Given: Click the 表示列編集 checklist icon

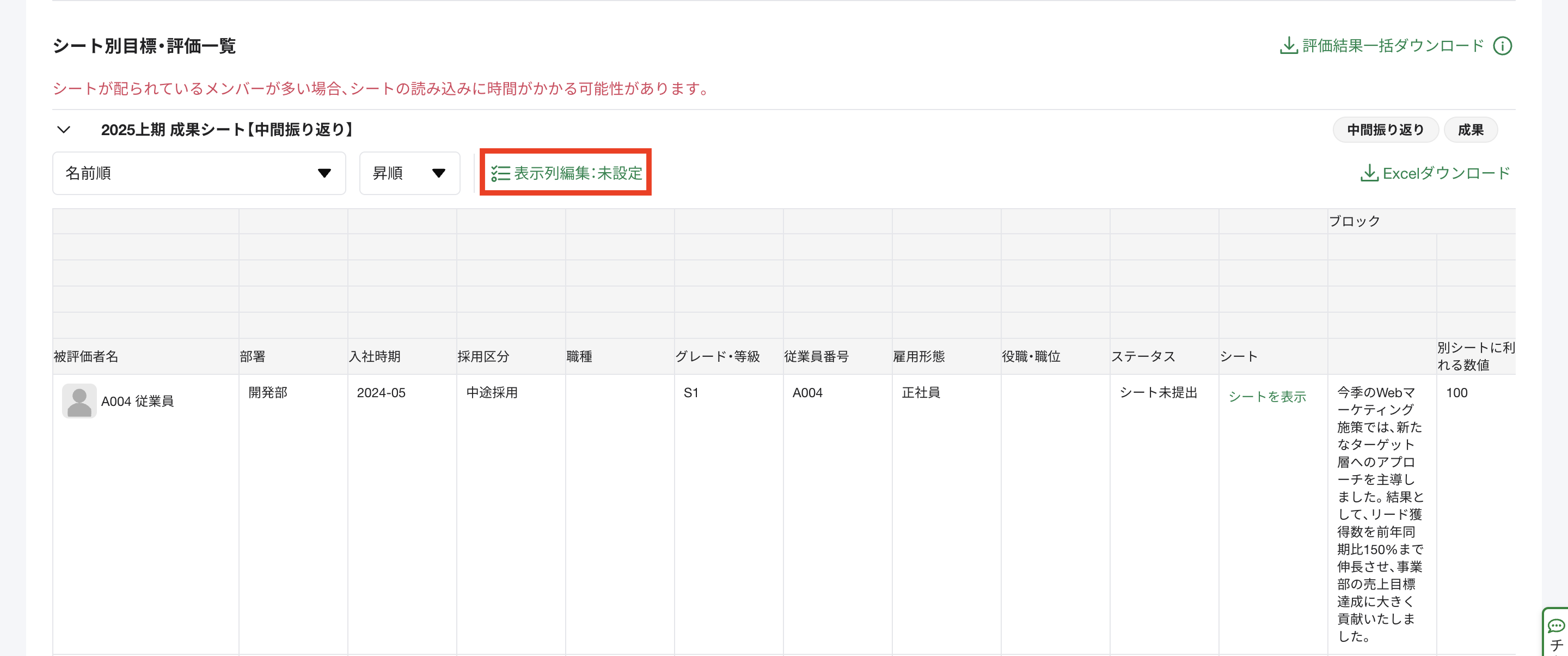Looking at the screenshot, I should coord(500,174).
